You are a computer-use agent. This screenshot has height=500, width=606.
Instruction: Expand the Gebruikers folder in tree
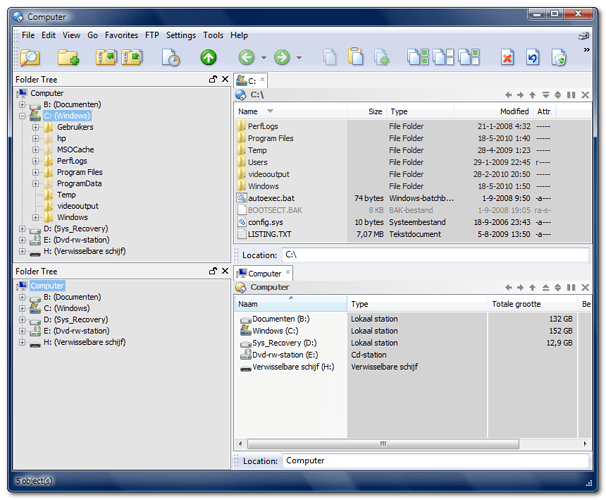(x=36, y=128)
